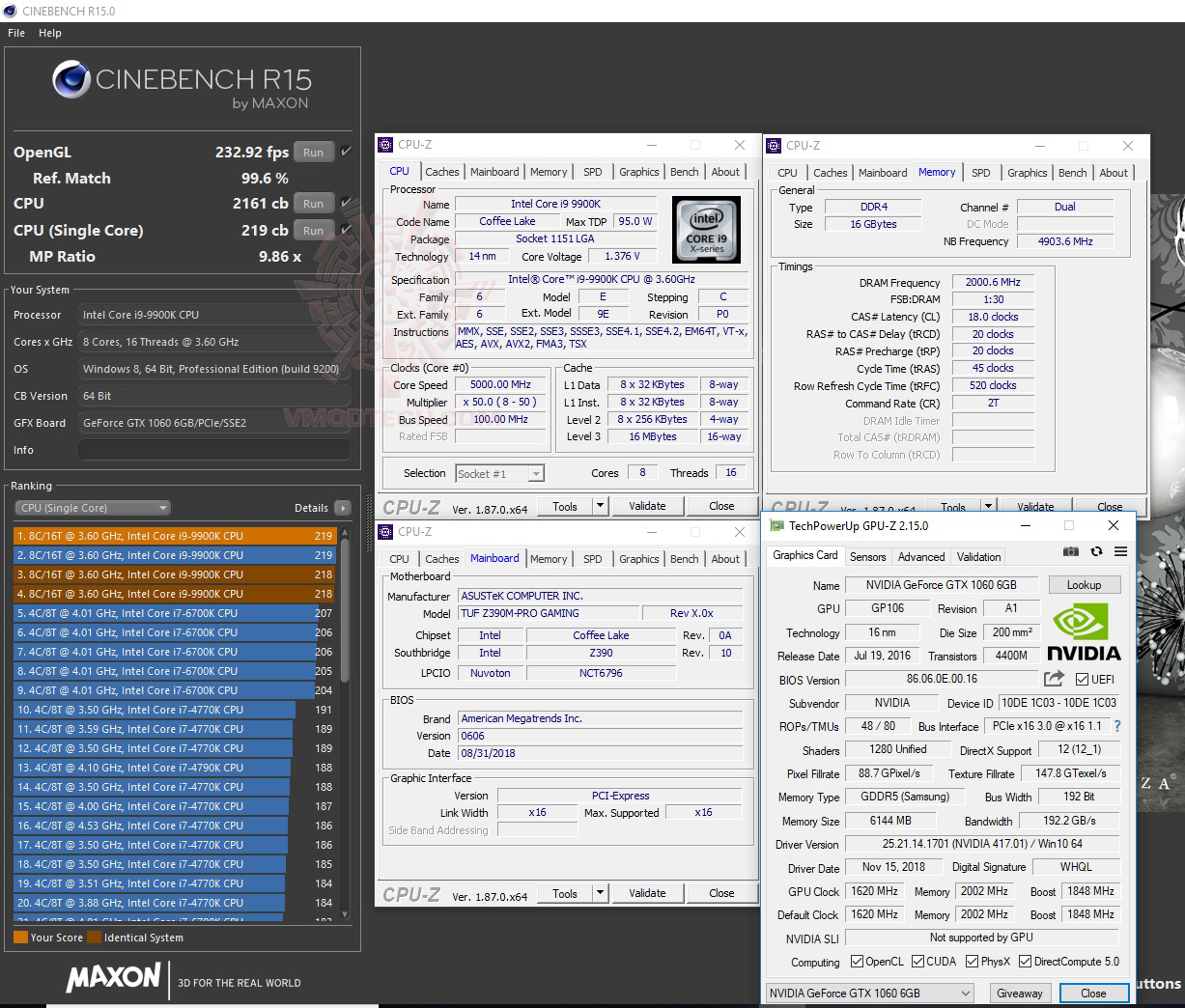Toggle the UEFI checkbox near BIOS Version
This screenshot has width=1185, height=1008.
click(1082, 679)
